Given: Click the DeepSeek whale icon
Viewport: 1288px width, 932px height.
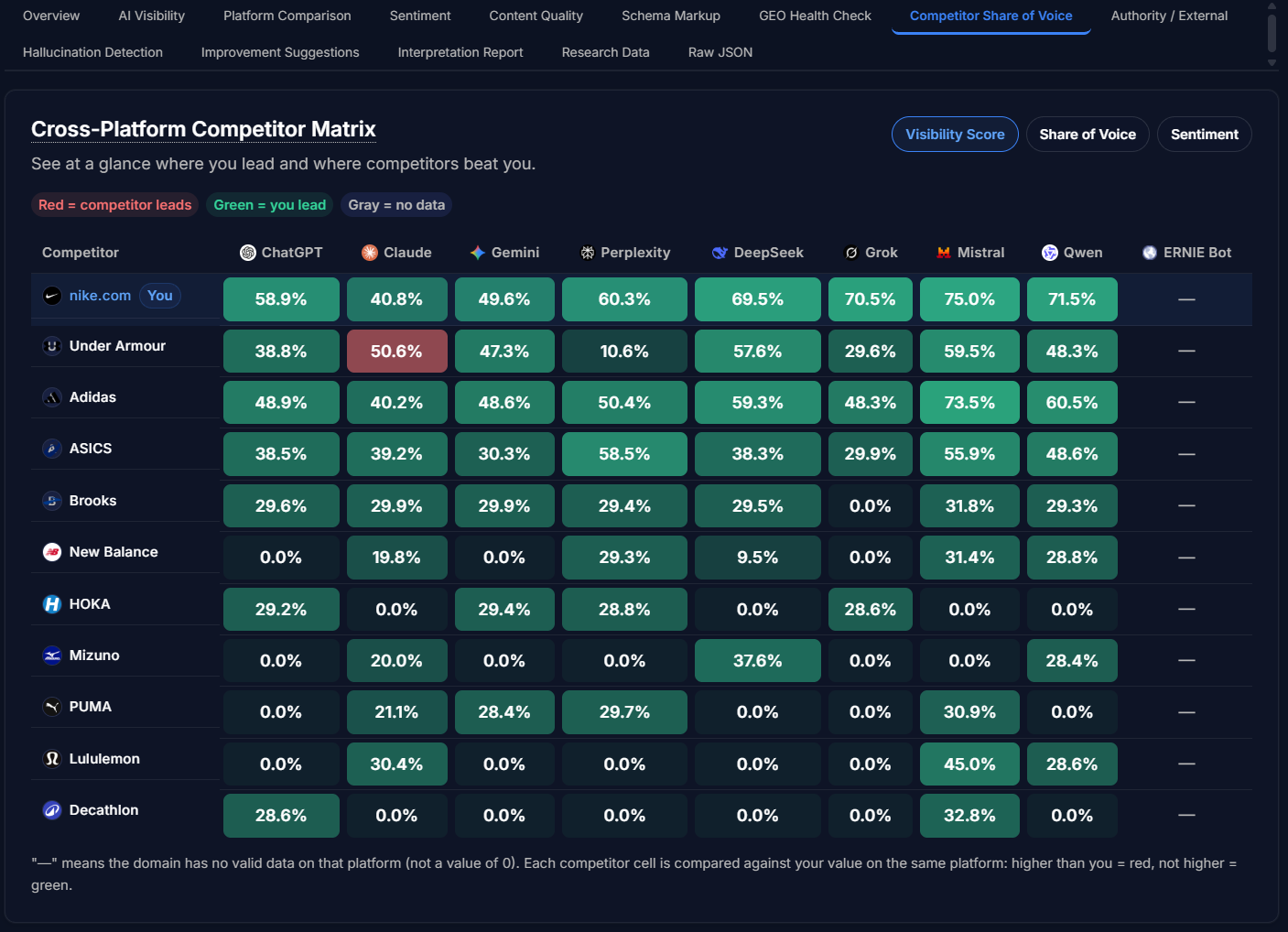Looking at the screenshot, I should coord(720,253).
